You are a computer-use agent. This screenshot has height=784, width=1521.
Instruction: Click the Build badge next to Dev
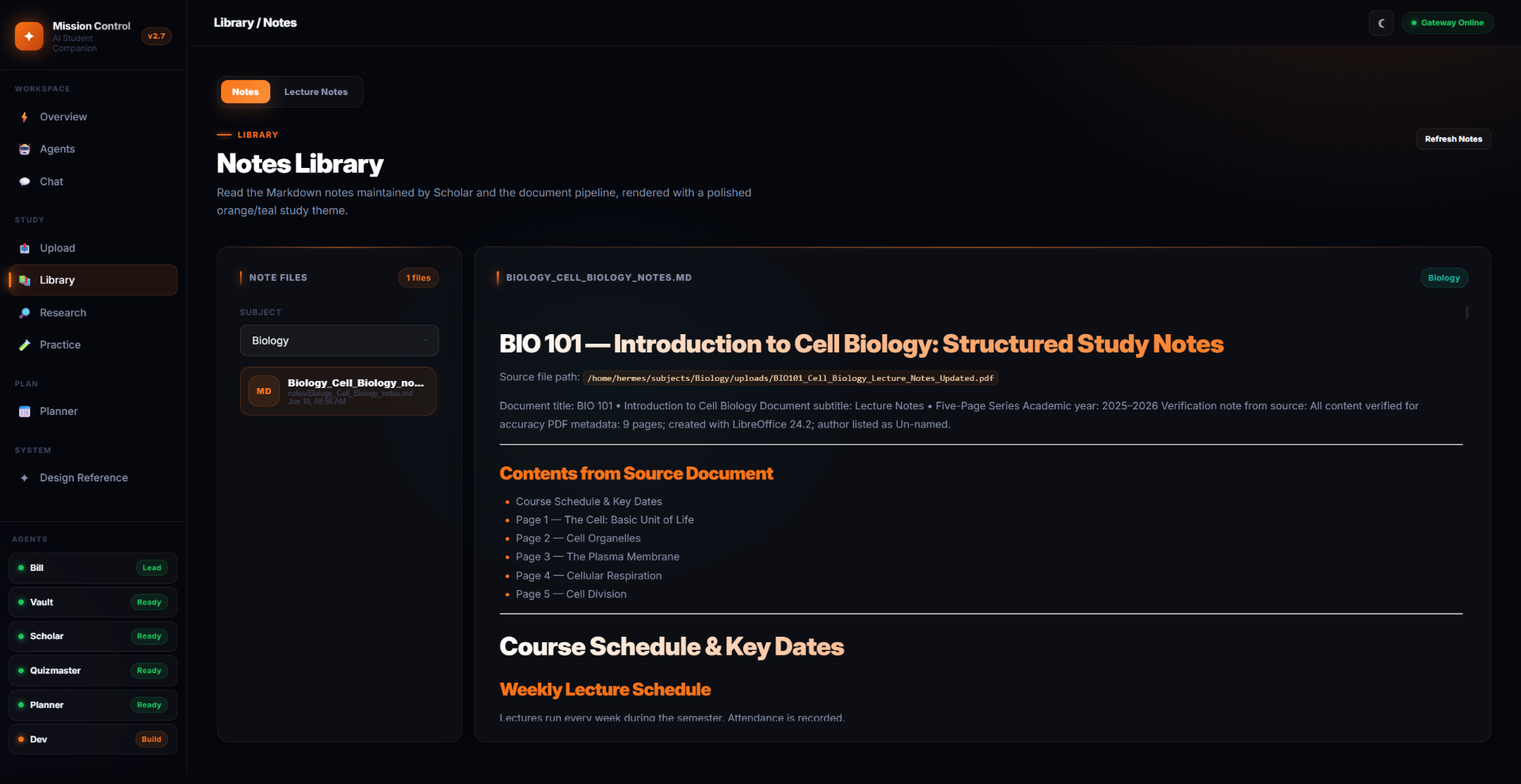151,740
